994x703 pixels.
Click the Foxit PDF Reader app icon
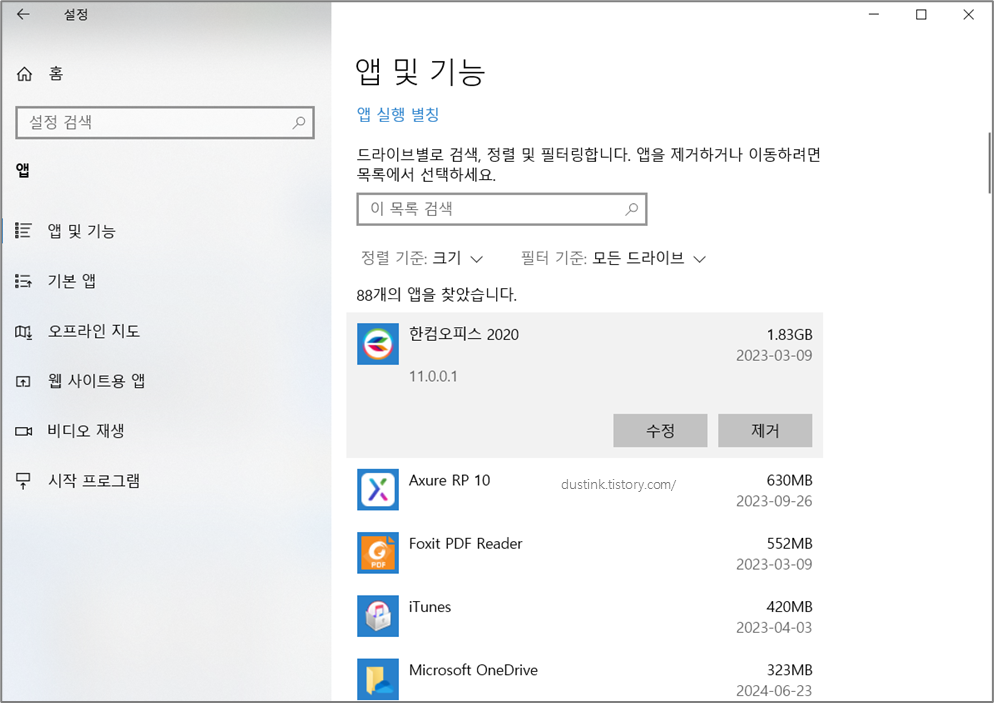click(378, 553)
